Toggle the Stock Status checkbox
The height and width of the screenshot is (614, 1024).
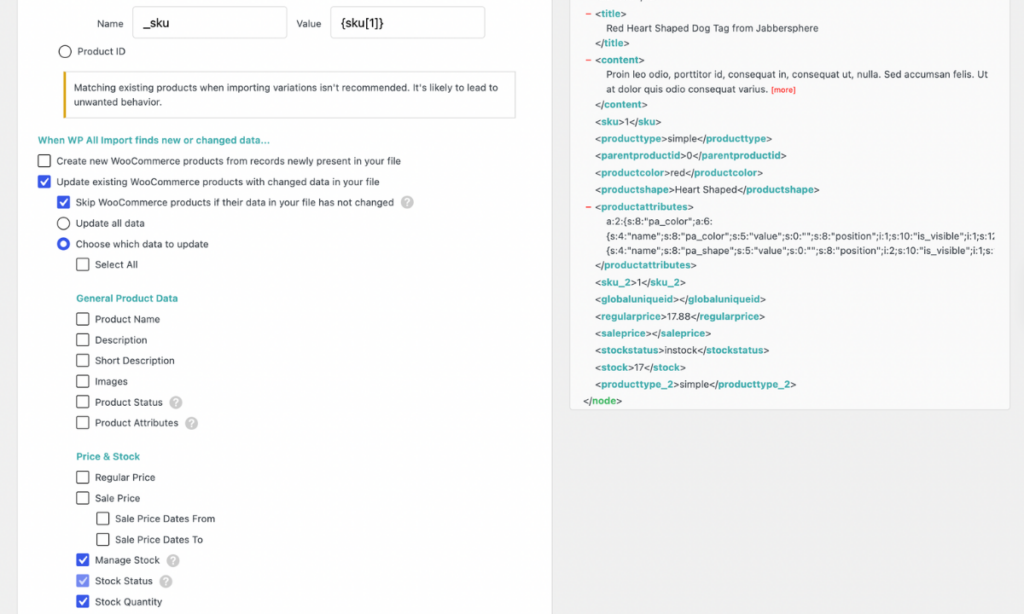point(82,581)
